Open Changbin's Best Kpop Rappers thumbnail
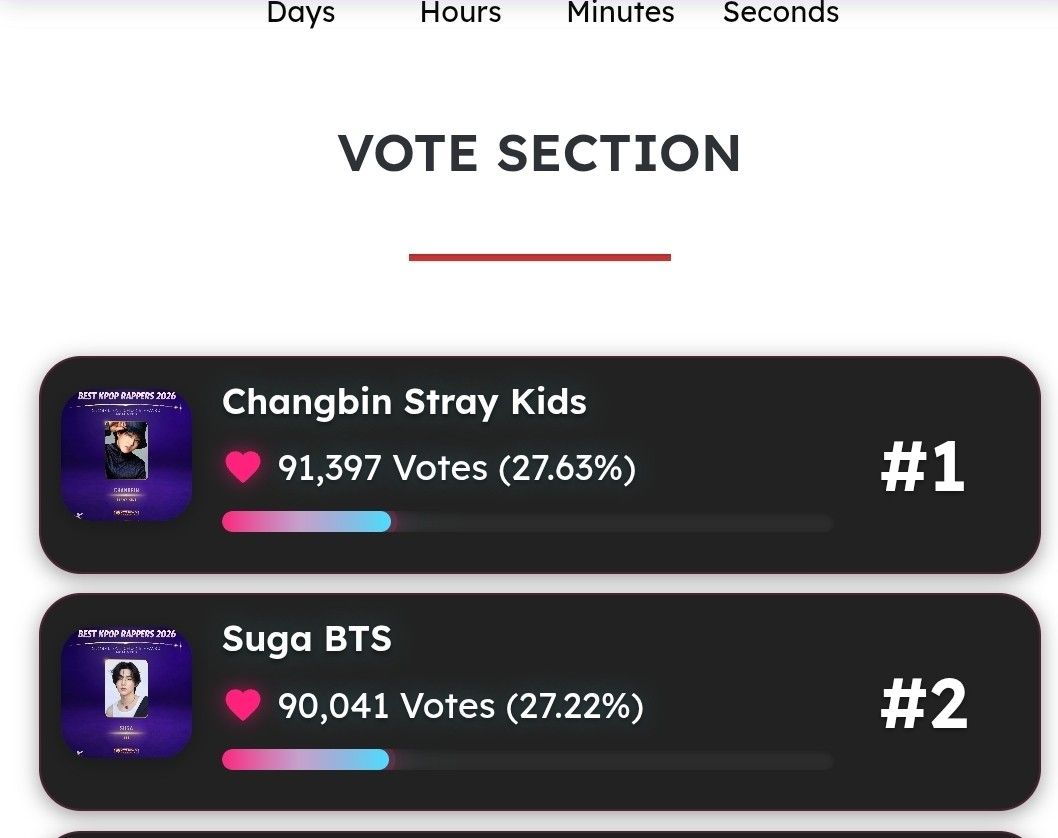Viewport: 1058px width, 838px height. [126, 455]
